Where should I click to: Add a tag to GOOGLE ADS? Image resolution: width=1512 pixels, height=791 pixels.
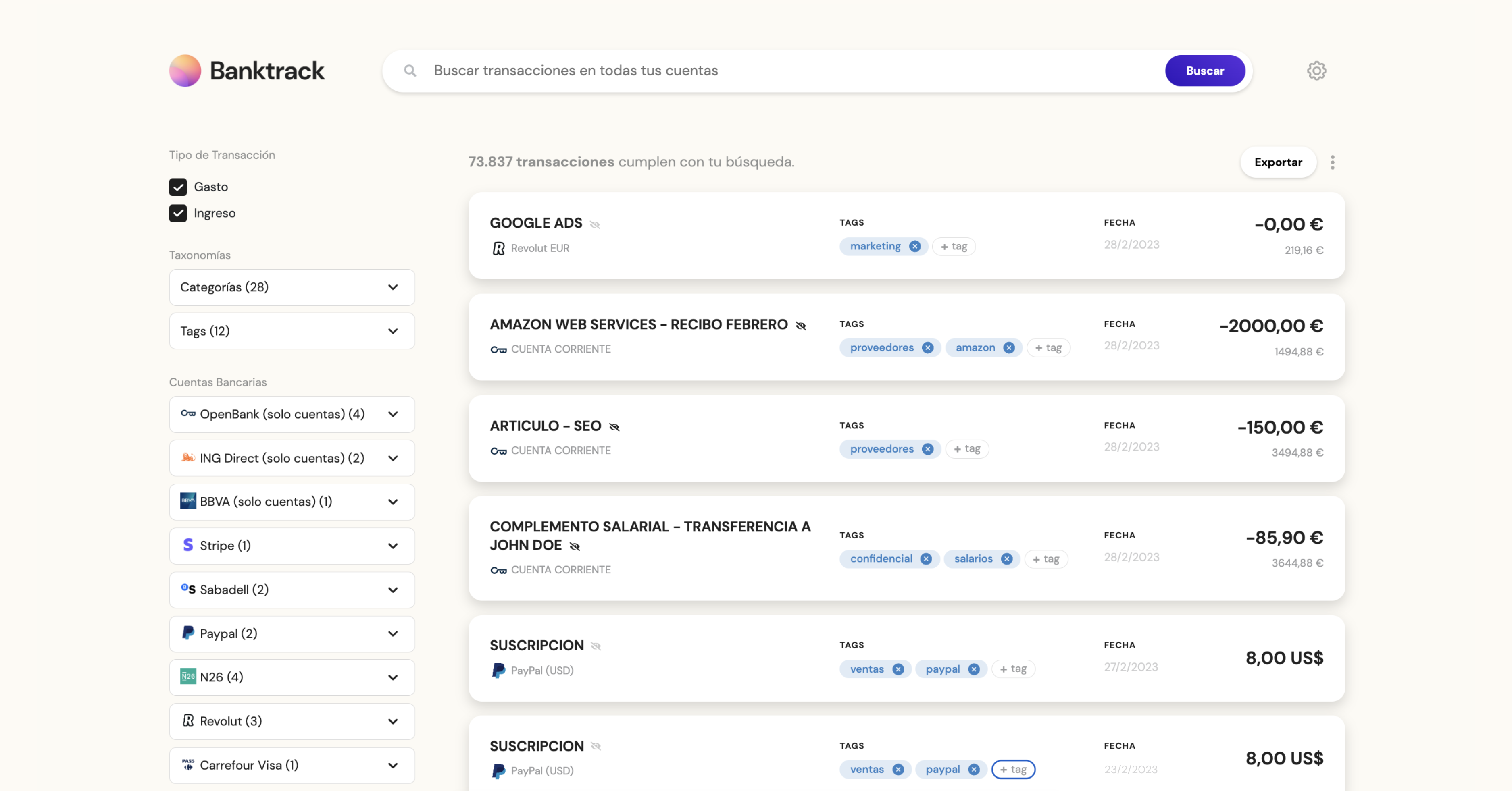954,247
